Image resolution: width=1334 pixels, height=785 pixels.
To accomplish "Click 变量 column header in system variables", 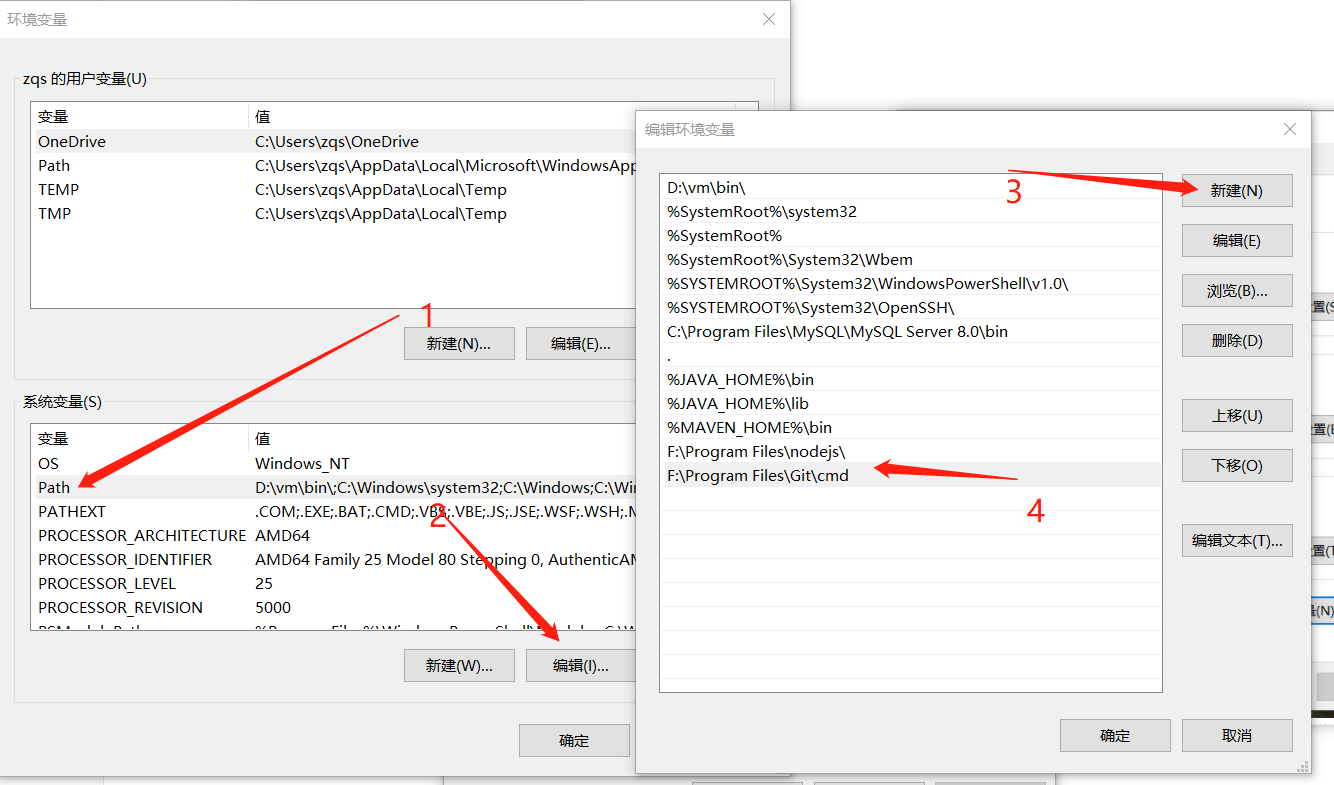I will (x=139, y=438).
